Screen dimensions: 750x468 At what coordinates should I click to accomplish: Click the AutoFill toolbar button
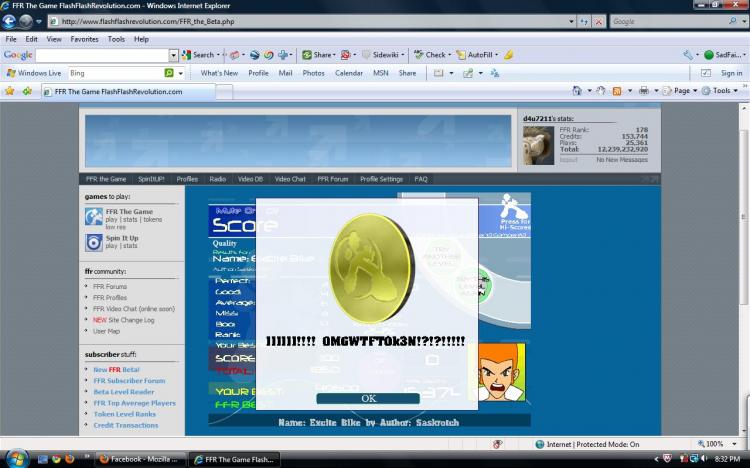coord(476,55)
